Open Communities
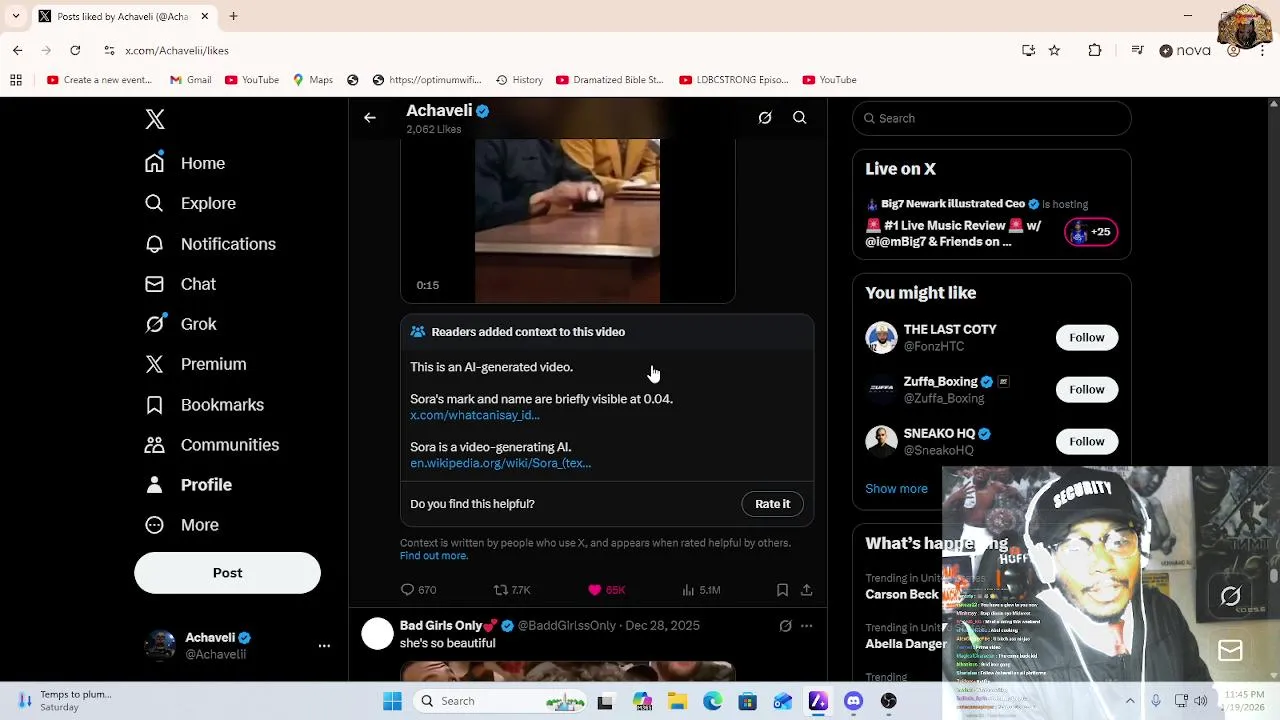Screen dimensions: 1280x720 pos(211,445)
